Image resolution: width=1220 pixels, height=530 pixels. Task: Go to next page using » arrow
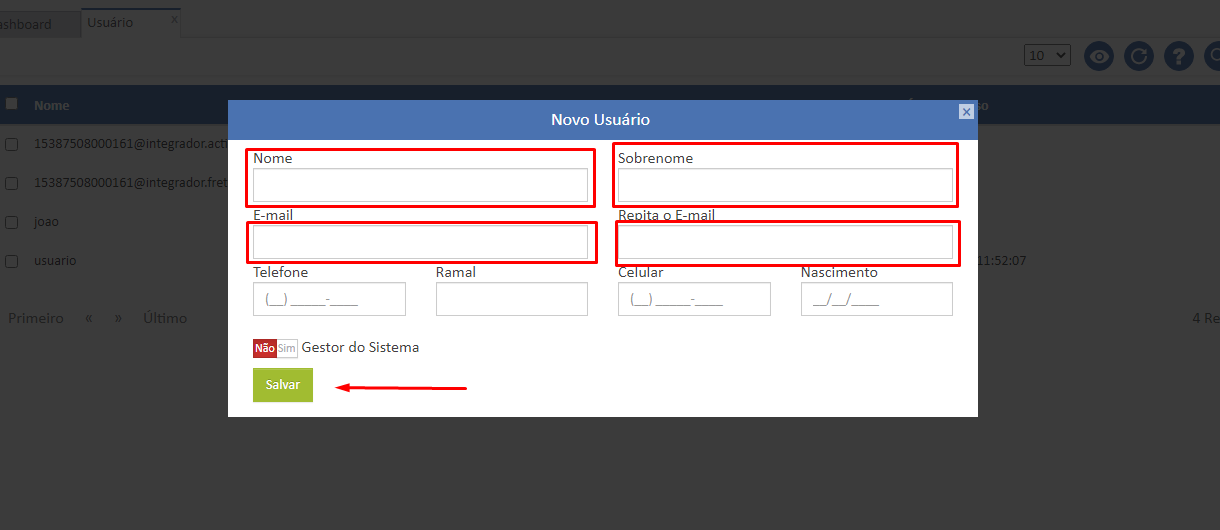tap(118, 318)
